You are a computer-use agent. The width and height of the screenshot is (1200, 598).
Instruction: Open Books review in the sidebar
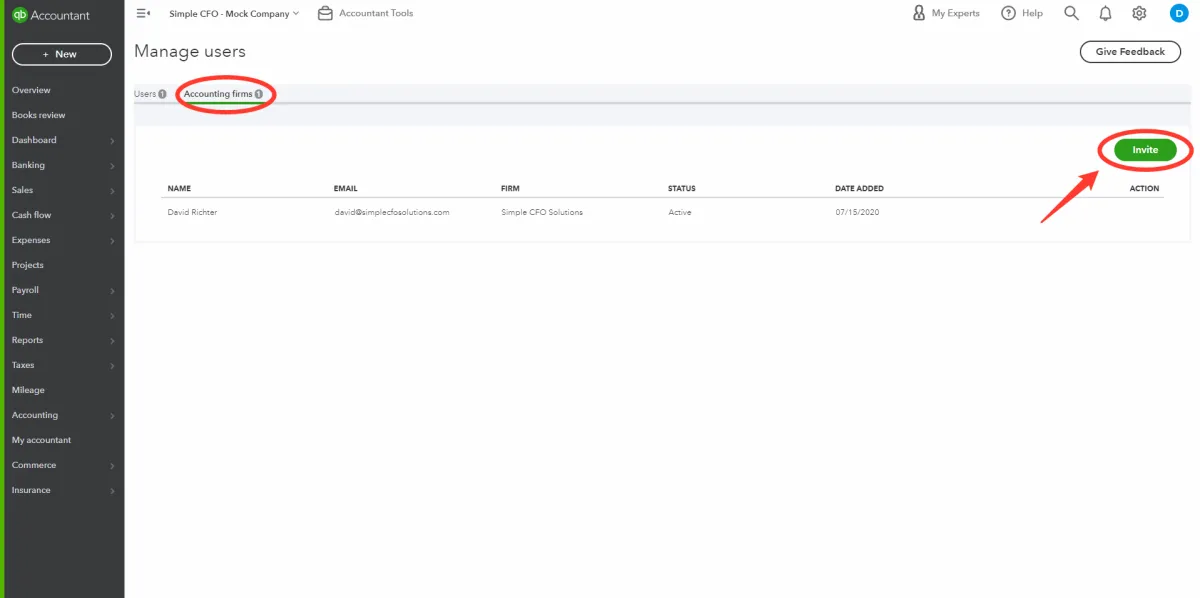38,115
